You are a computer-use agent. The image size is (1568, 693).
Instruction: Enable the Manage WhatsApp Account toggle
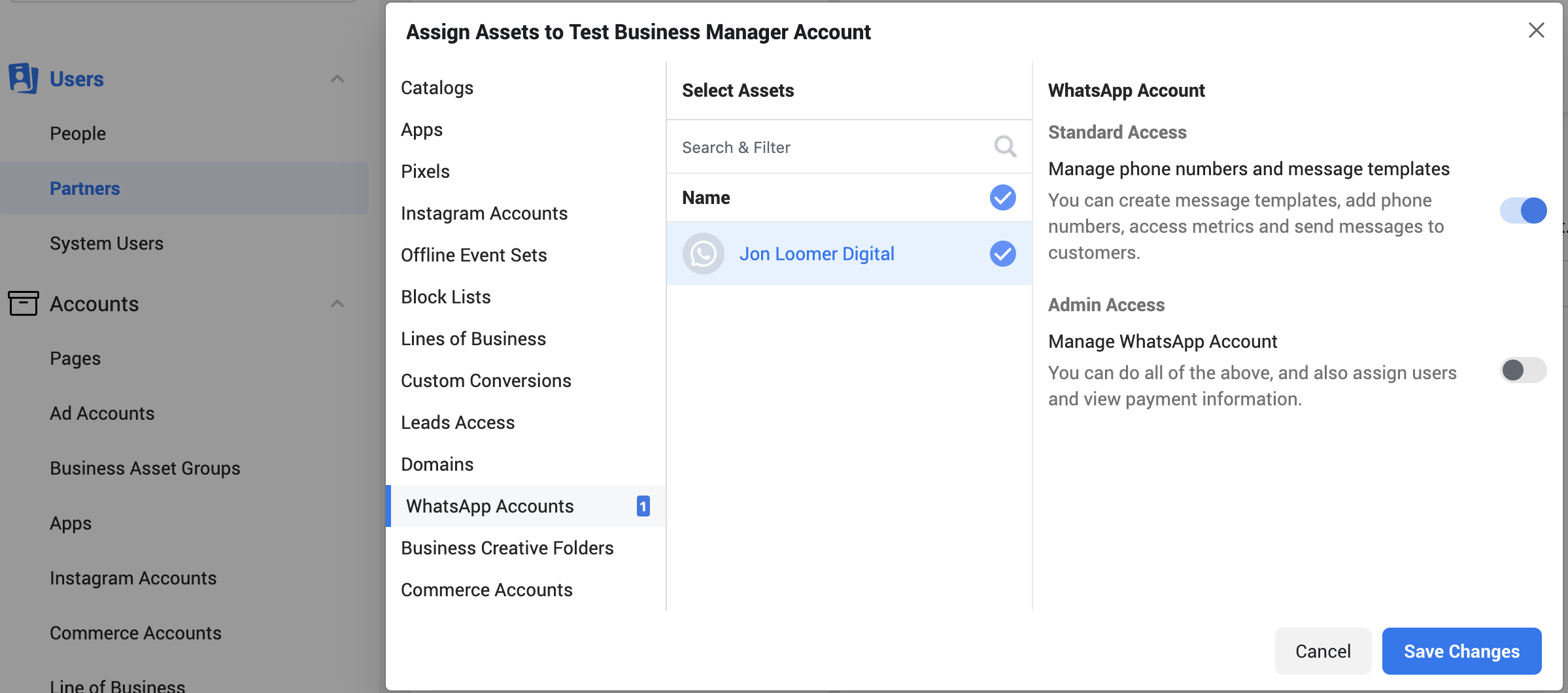click(x=1524, y=370)
